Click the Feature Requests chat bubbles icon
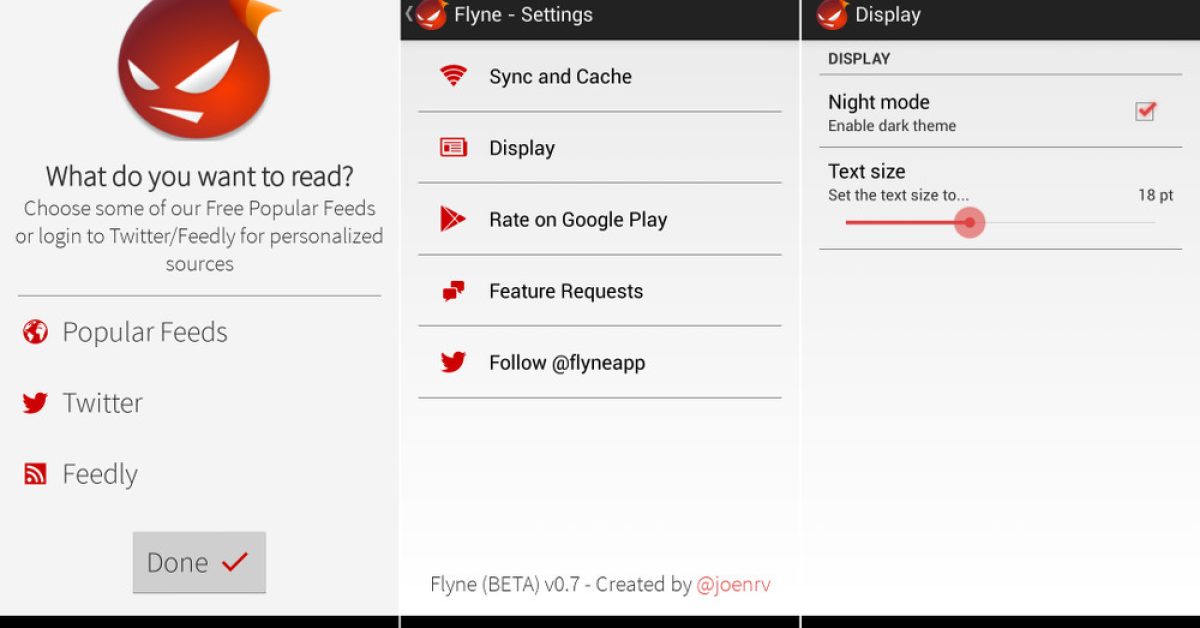This screenshot has height=628, width=1200. click(453, 291)
